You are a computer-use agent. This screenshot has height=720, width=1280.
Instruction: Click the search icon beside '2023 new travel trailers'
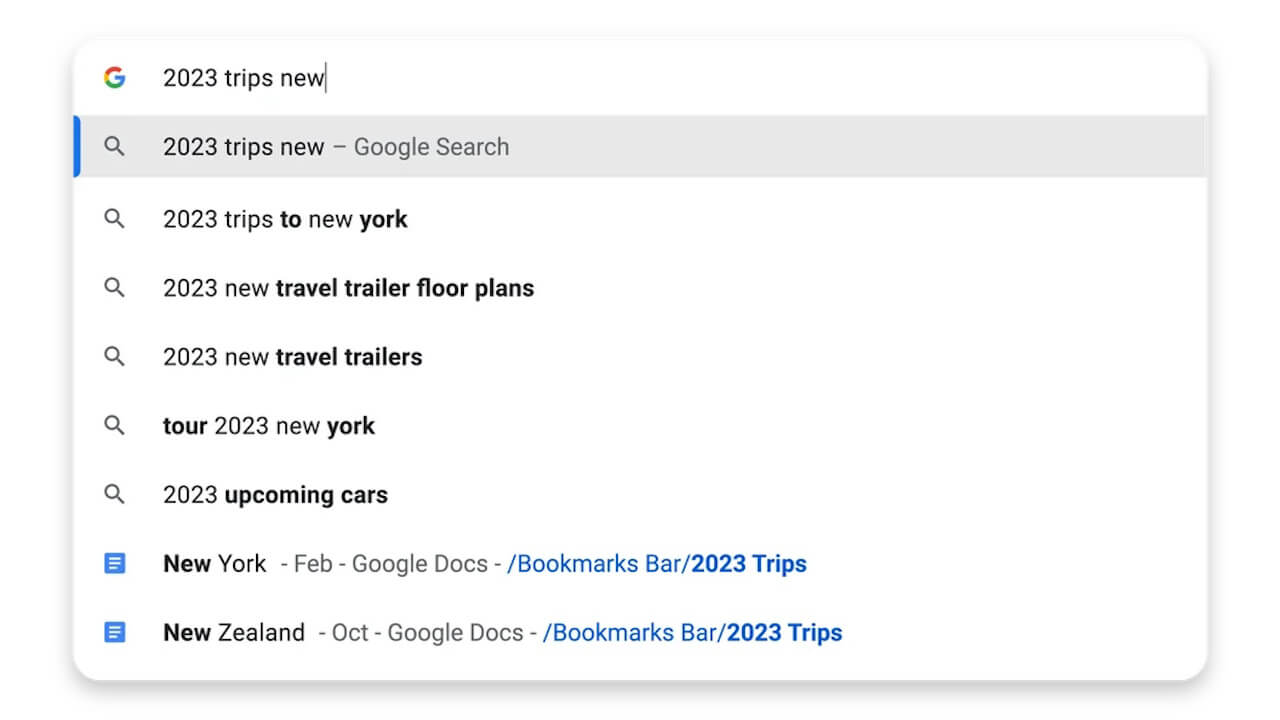(x=115, y=357)
